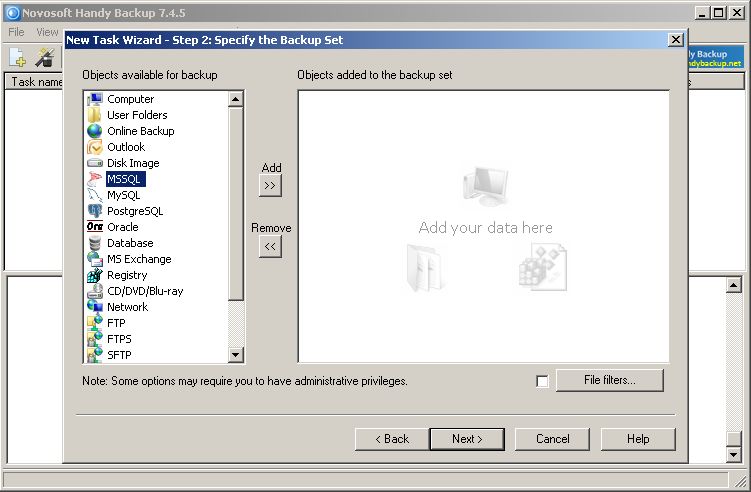This screenshot has height=492, width=751.
Task: Select User Folders entry
Action: (x=137, y=115)
